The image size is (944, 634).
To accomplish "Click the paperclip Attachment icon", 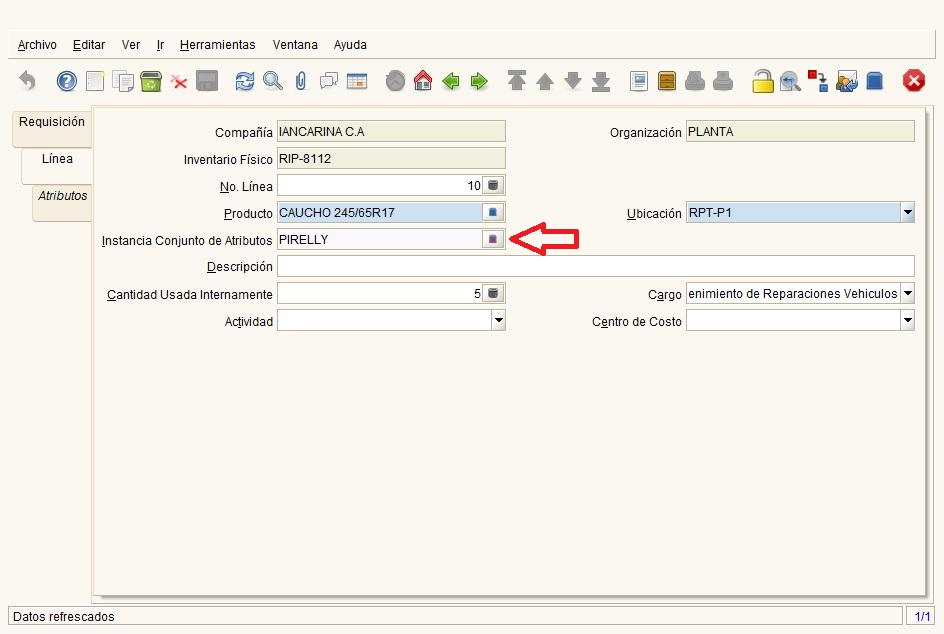I will (x=301, y=81).
